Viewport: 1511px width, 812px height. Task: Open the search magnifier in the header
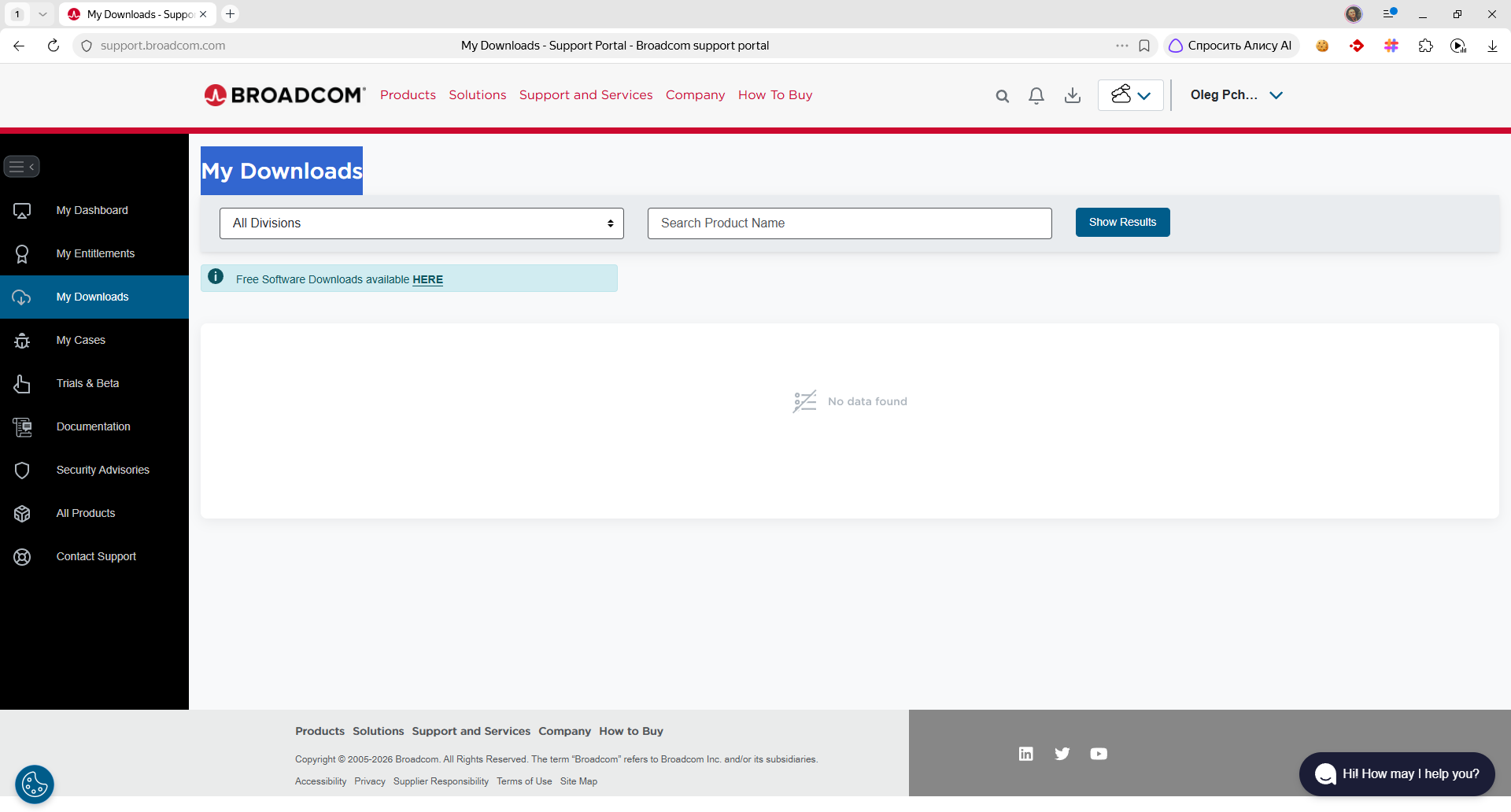coord(1002,96)
